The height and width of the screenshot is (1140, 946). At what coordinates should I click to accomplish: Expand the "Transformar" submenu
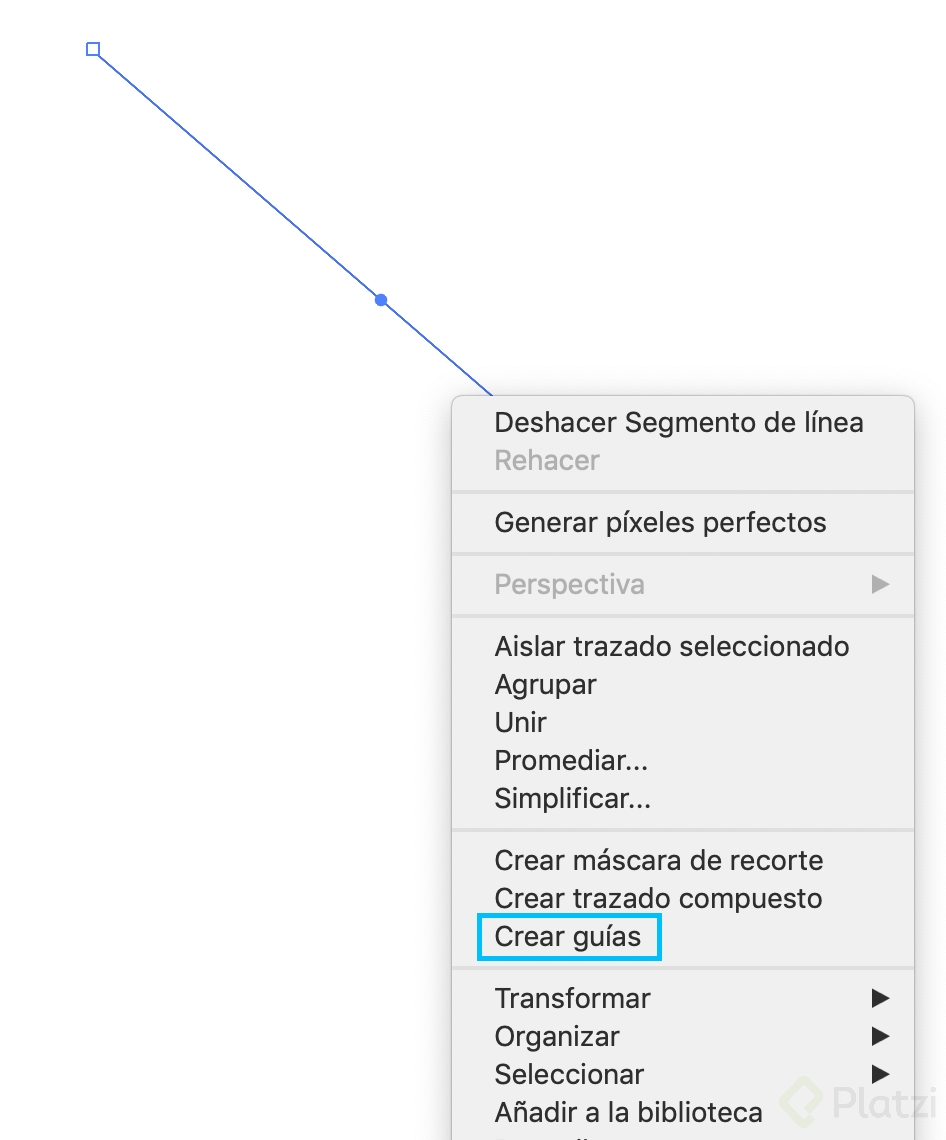coord(572,998)
